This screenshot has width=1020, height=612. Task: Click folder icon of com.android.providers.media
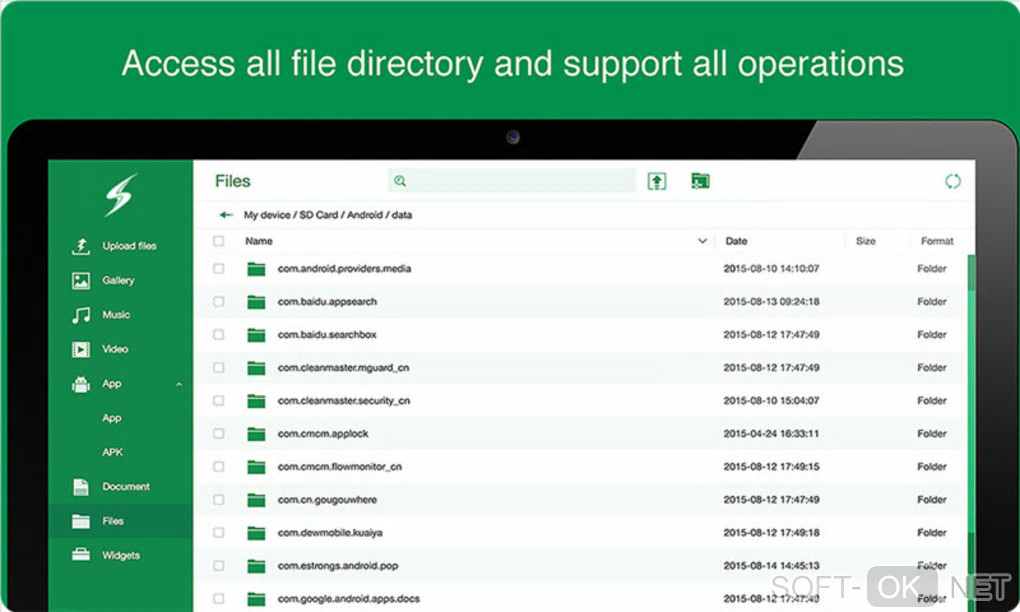point(256,269)
